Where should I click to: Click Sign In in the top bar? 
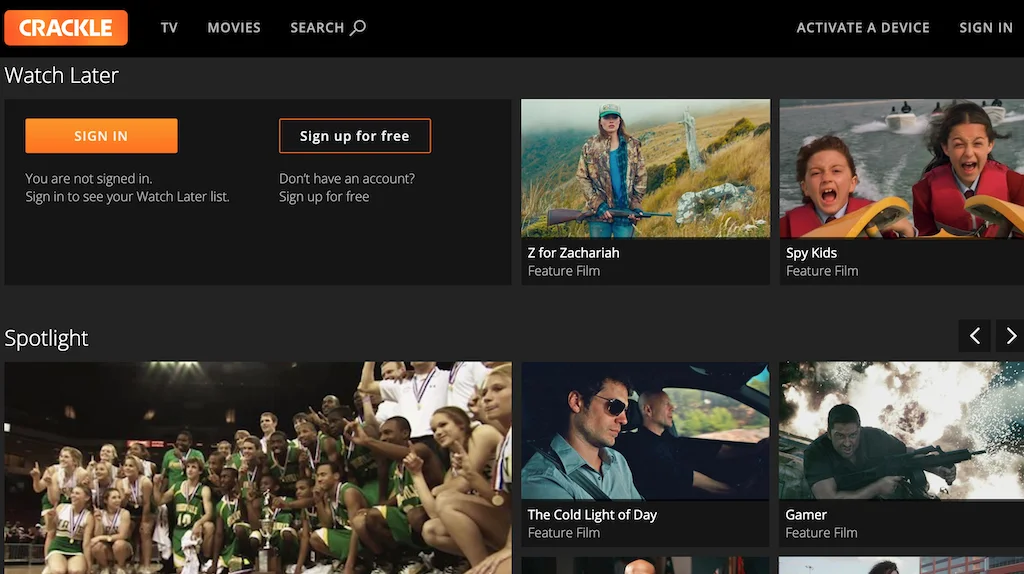[985, 27]
